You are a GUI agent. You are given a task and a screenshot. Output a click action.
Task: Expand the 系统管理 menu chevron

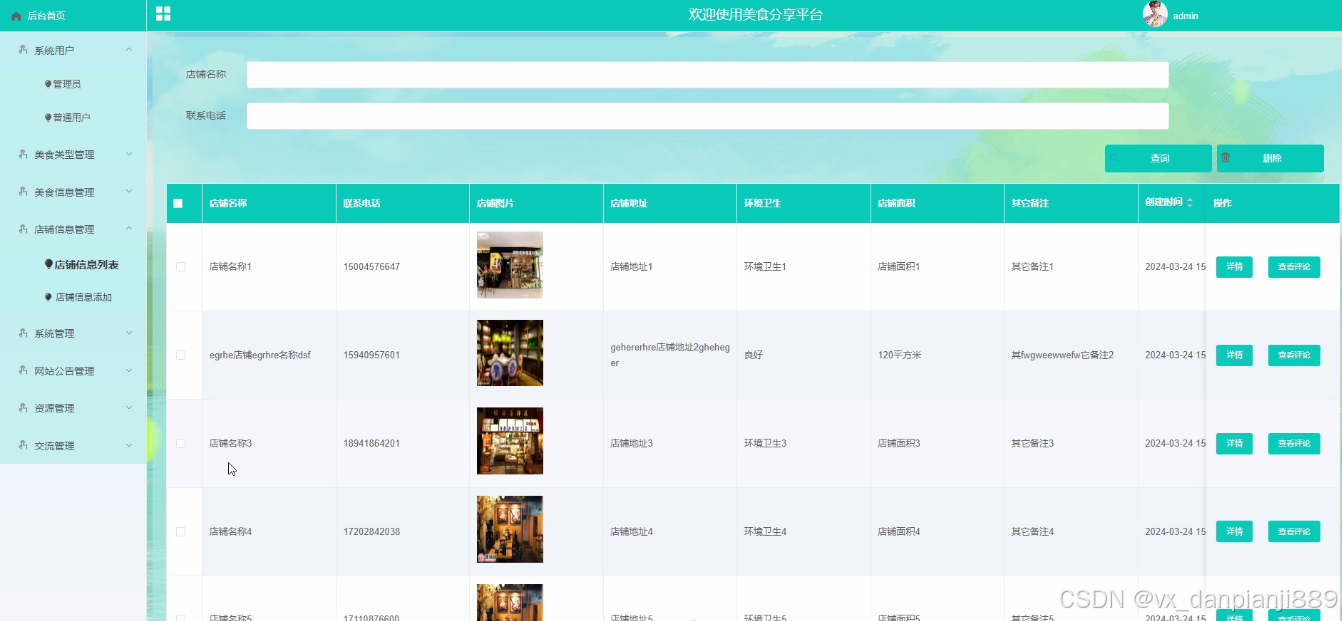pos(129,332)
